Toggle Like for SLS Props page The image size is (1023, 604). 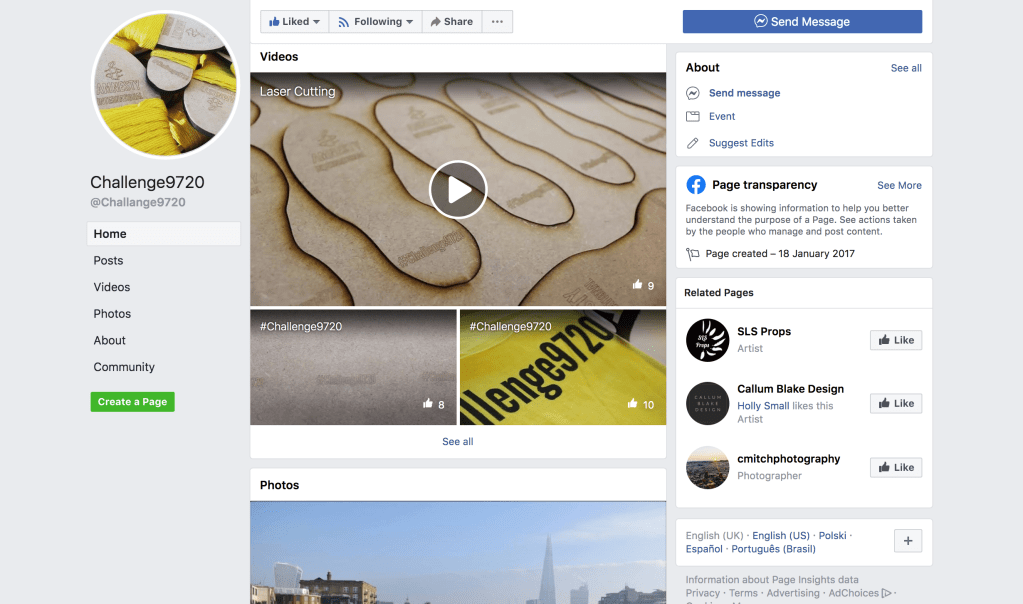pyautogui.click(x=896, y=340)
